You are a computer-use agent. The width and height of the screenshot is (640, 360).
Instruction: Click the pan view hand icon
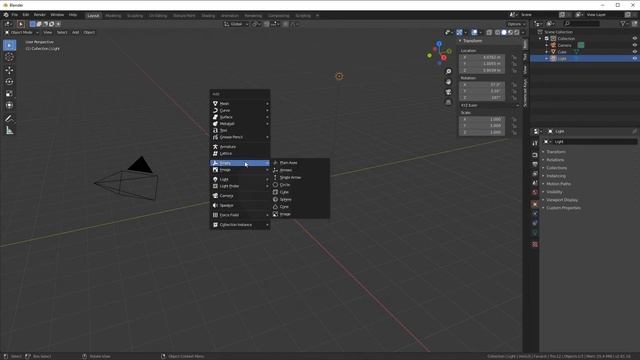448,82
